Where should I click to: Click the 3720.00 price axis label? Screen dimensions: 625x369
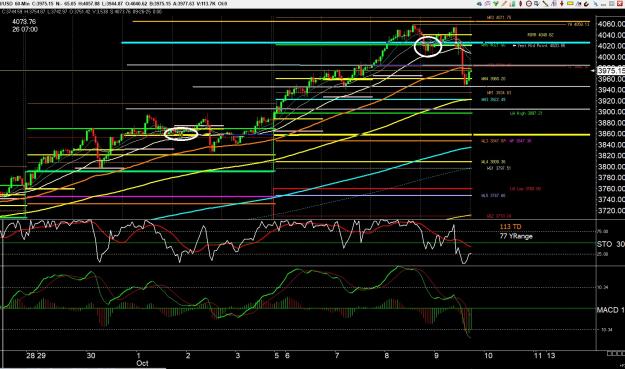(x=611, y=210)
